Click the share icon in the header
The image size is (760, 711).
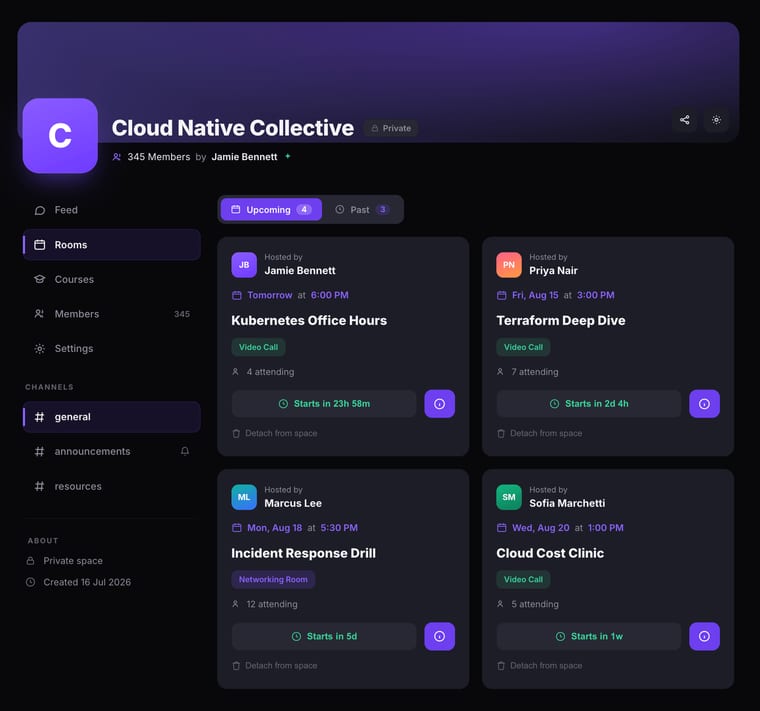684,120
